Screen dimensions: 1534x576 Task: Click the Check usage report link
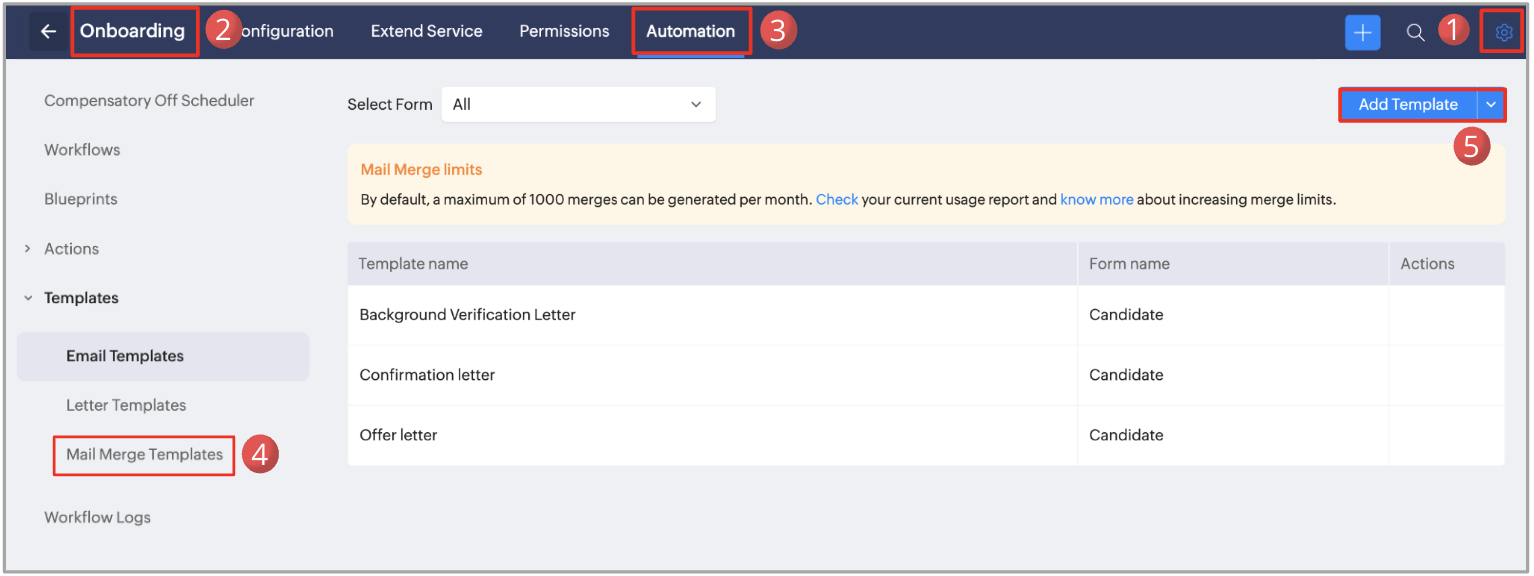tap(837, 199)
